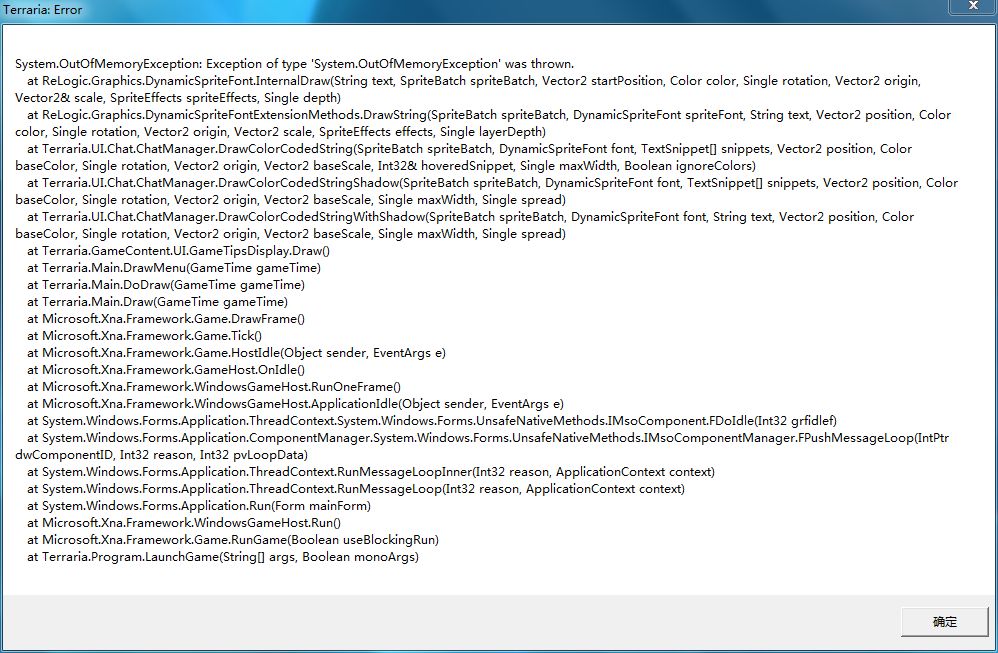The image size is (998, 653).
Task: Click the RunMessageLoopInner line
Action: [370, 472]
